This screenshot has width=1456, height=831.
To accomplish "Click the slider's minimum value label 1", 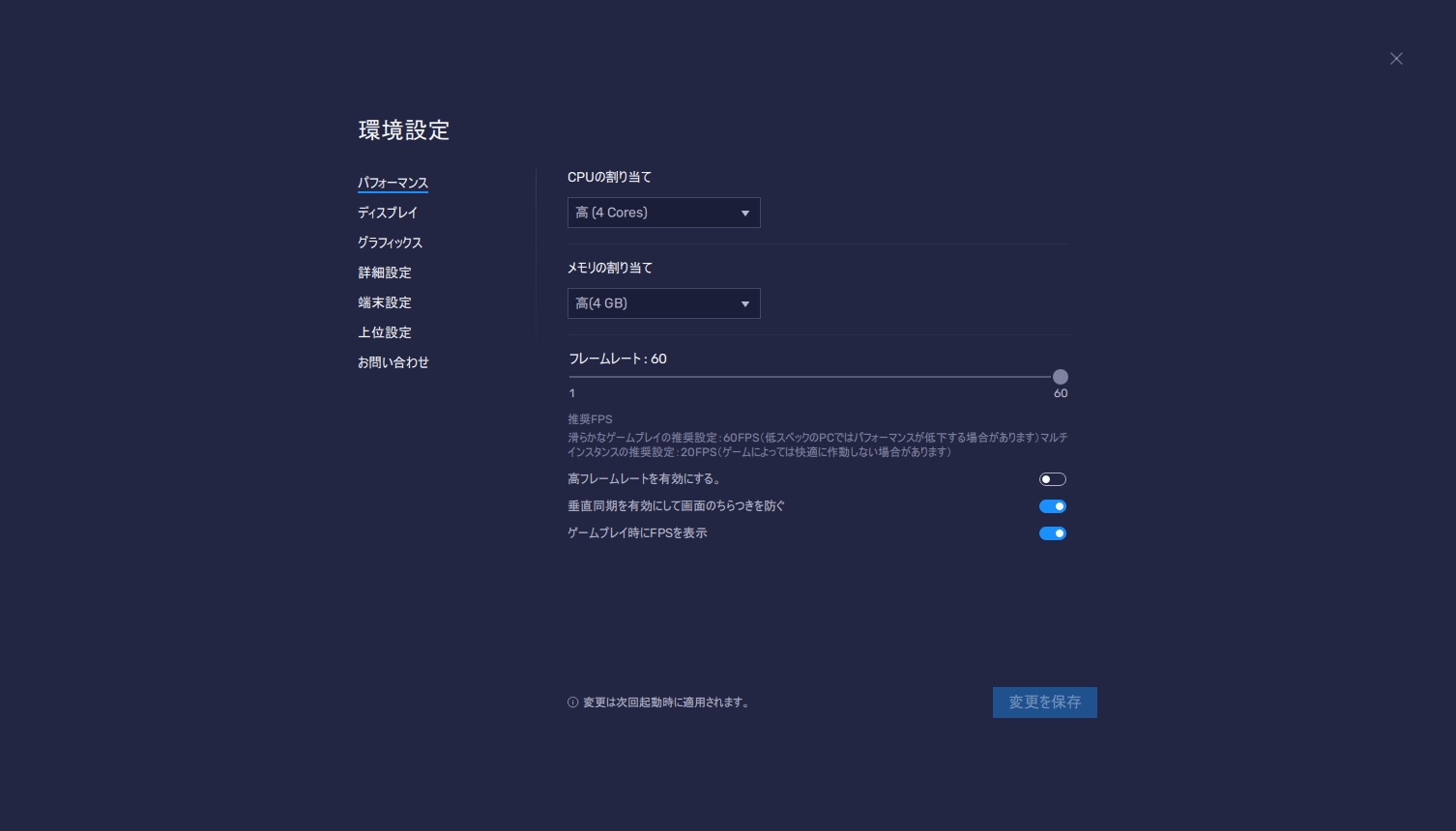I will (571, 393).
